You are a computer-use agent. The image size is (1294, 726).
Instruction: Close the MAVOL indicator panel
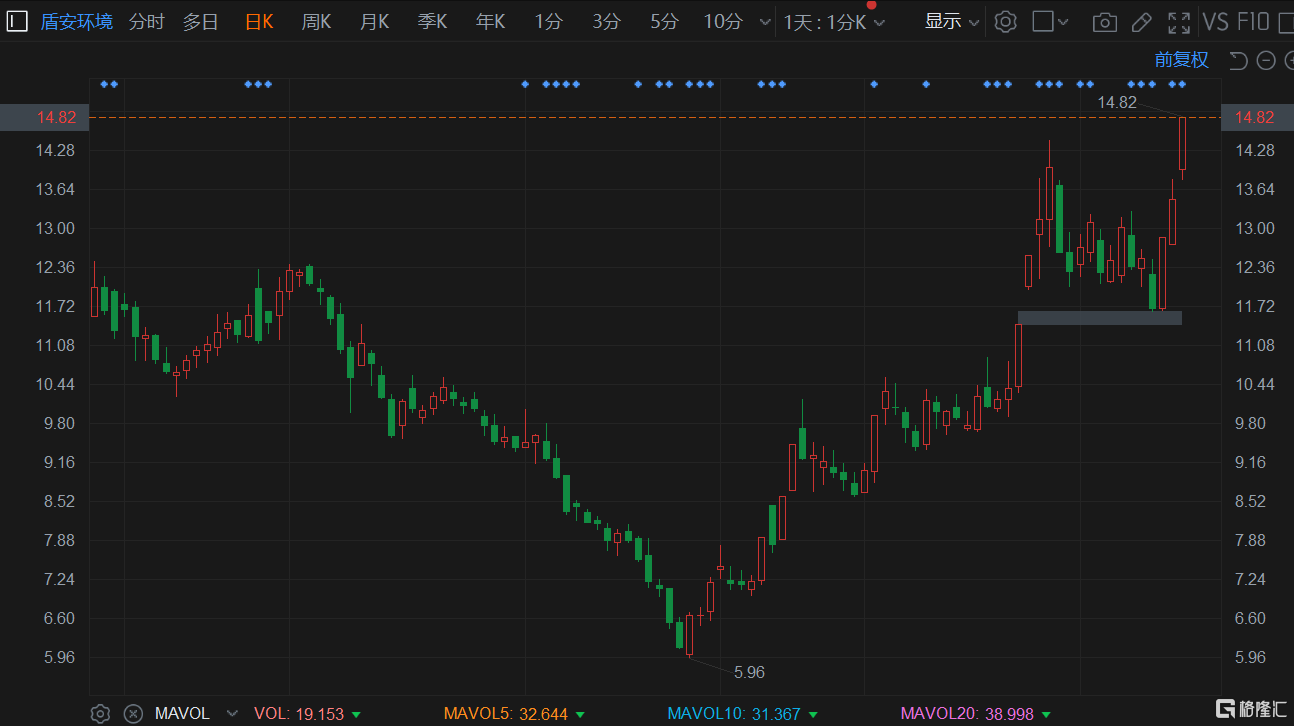133,713
